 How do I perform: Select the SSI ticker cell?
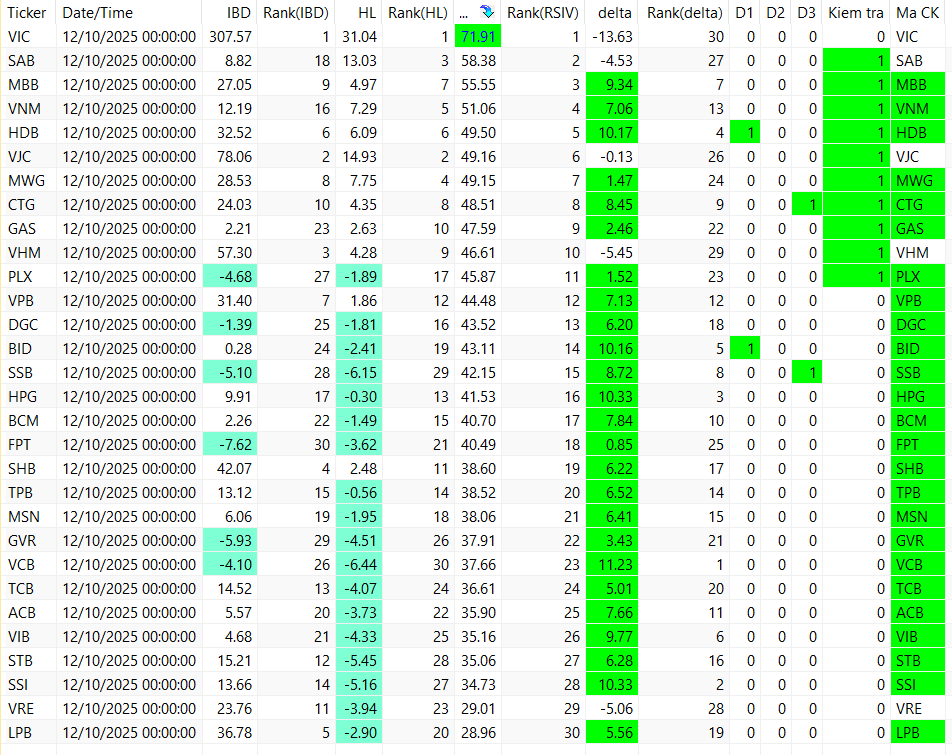click(29, 684)
